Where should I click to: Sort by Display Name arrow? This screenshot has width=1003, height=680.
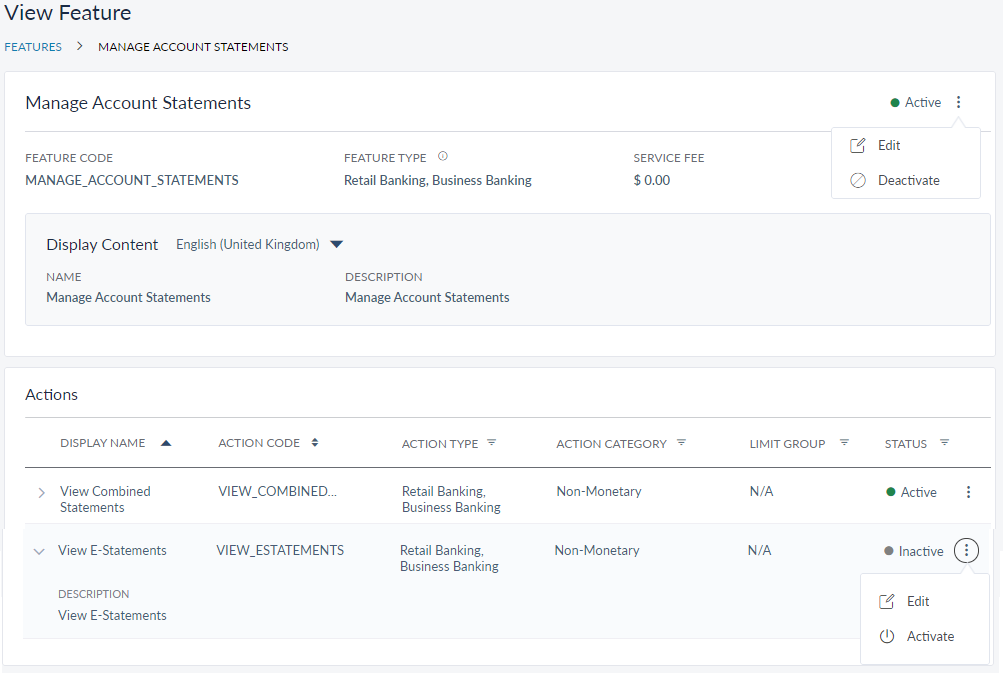(166, 443)
